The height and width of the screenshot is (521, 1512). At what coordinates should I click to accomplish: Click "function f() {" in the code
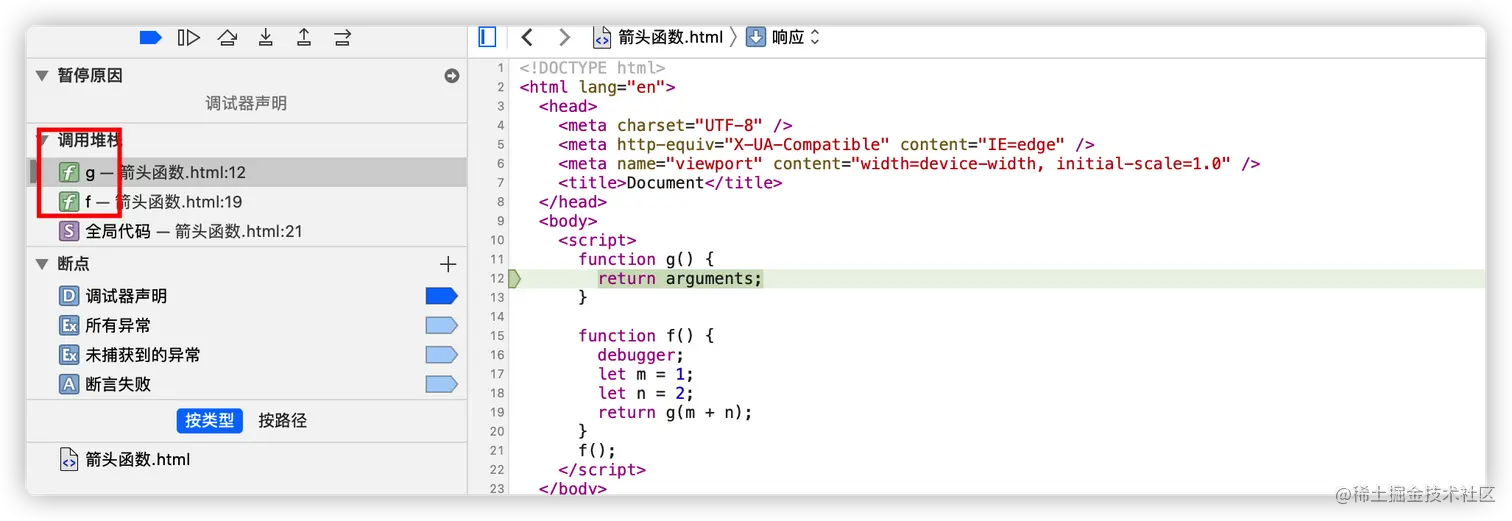[646, 336]
